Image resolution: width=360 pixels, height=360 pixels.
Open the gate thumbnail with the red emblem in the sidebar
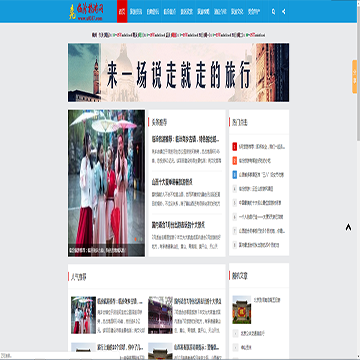click(x=242, y=310)
